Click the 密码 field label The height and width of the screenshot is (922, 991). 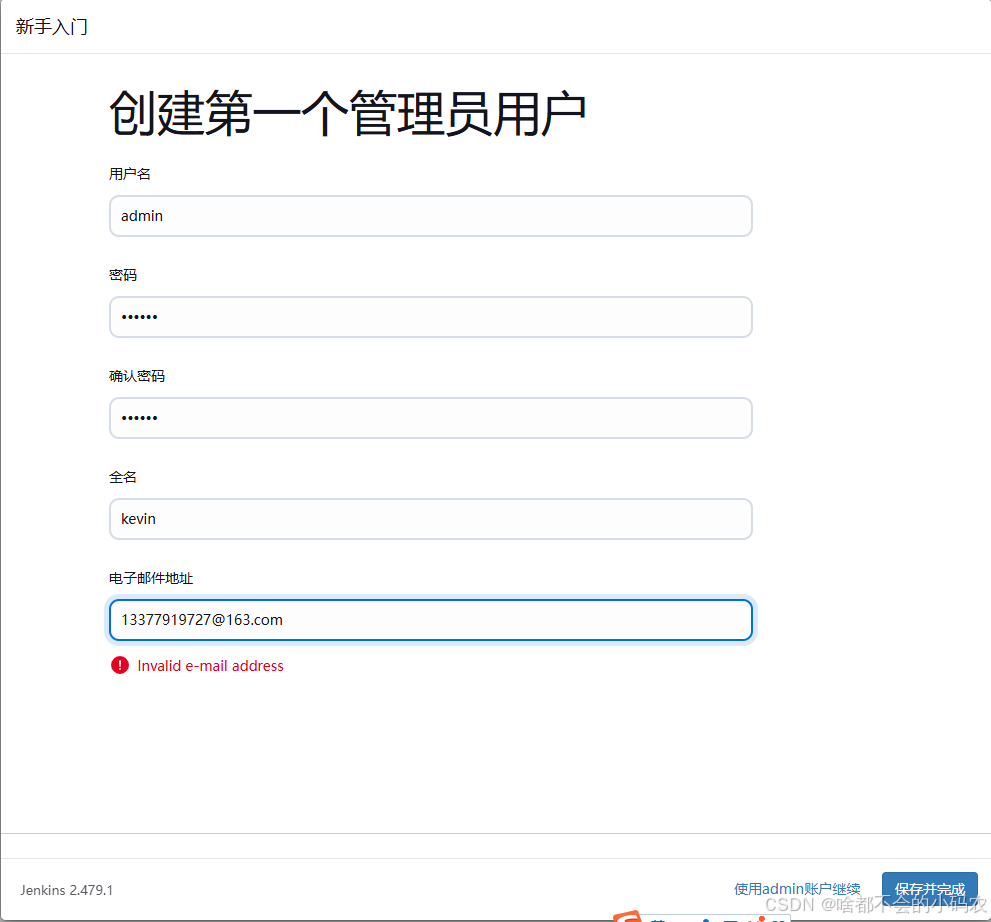point(122,274)
